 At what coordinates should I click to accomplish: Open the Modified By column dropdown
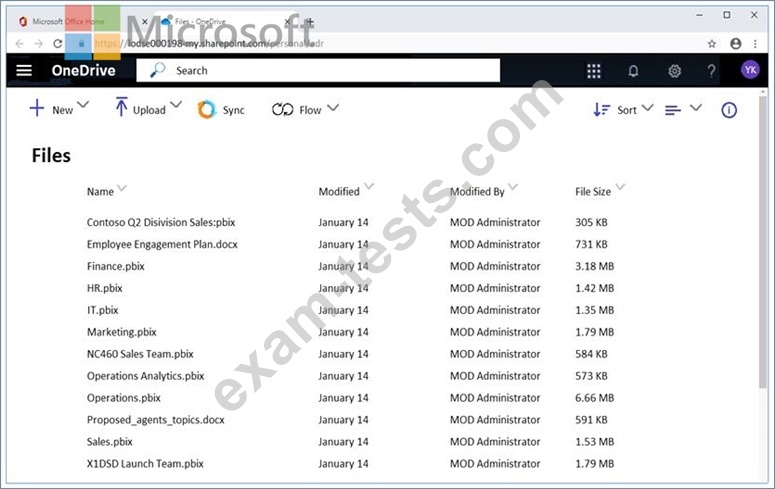click(513, 186)
